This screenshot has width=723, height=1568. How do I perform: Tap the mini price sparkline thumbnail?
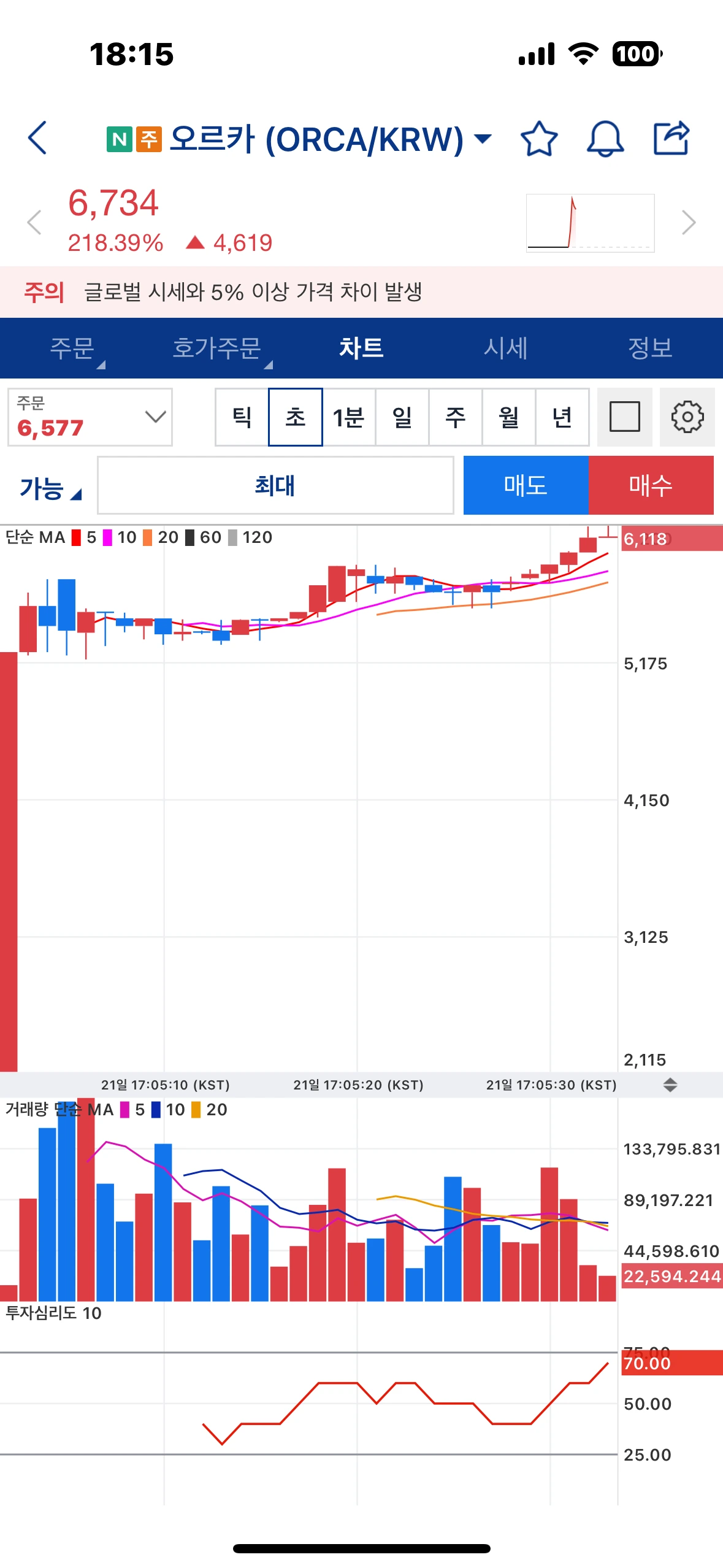591,223
